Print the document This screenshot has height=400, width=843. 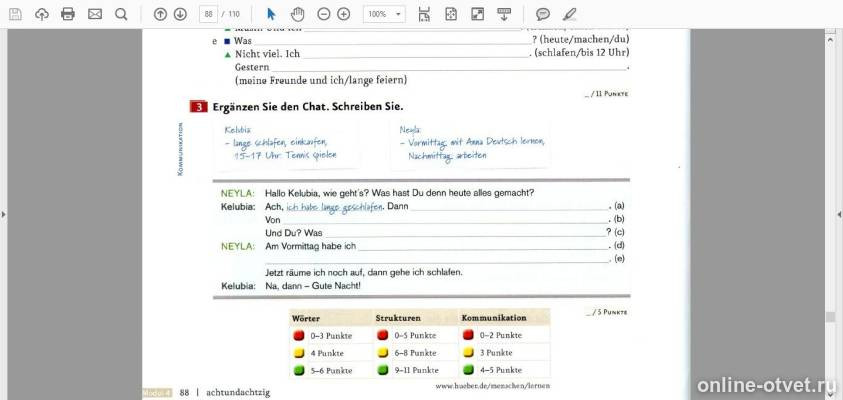tap(68, 15)
